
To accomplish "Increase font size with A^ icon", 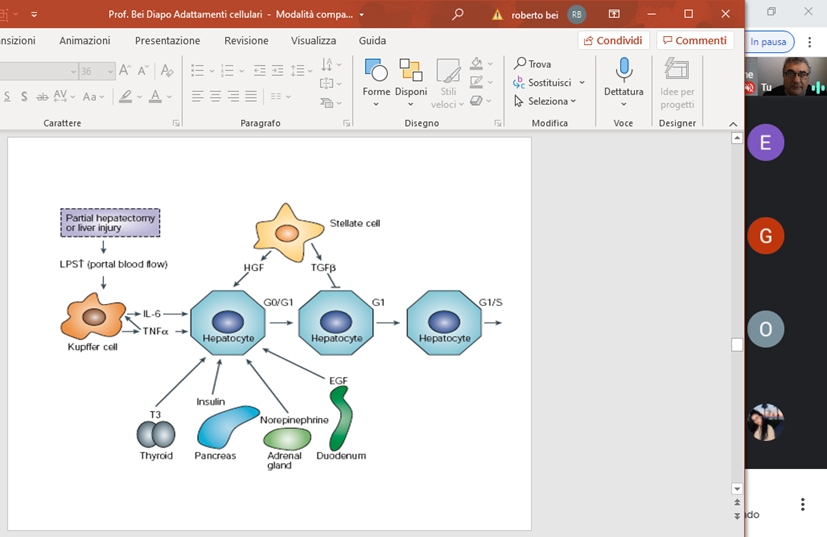I will [125, 70].
